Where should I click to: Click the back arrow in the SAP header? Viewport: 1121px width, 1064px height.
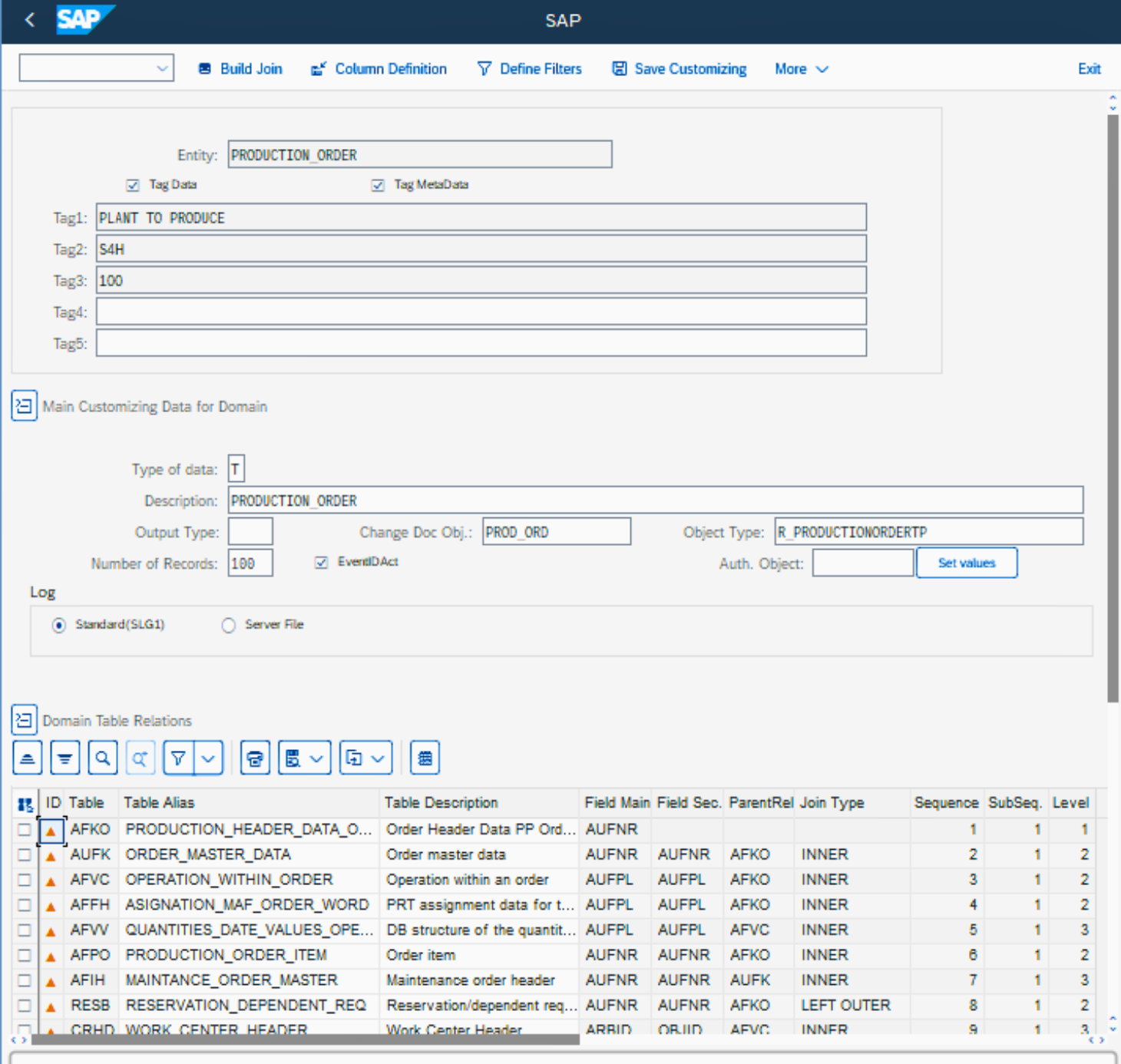point(30,20)
